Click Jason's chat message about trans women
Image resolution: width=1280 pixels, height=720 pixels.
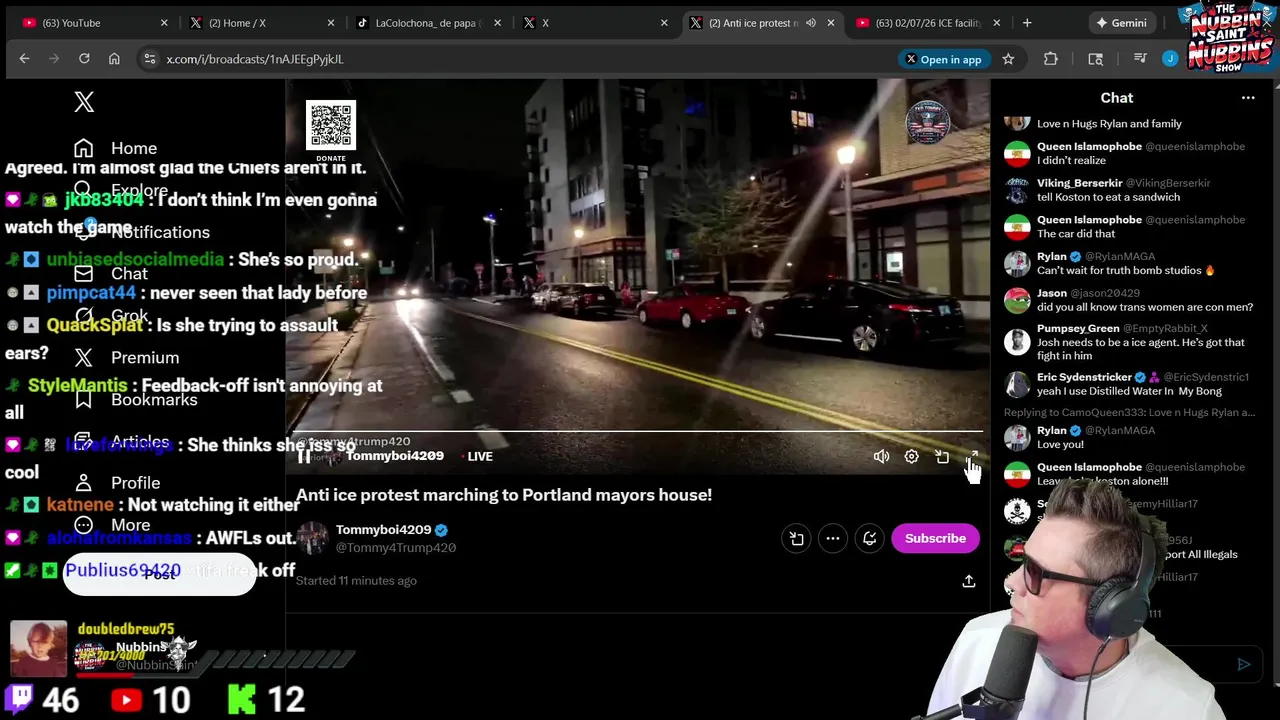(1145, 307)
